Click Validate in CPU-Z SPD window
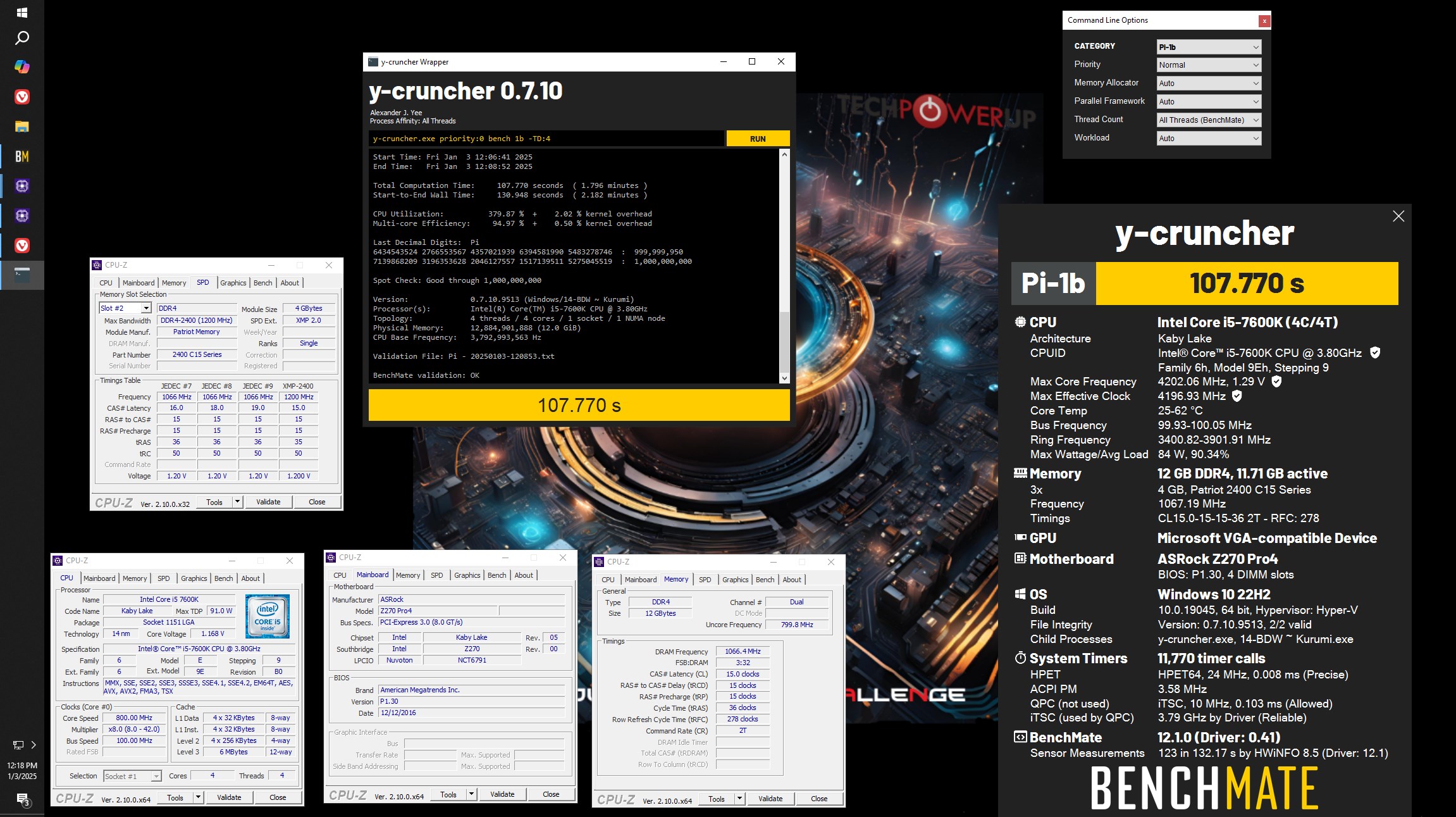The height and width of the screenshot is (817, 1456). 268,502
